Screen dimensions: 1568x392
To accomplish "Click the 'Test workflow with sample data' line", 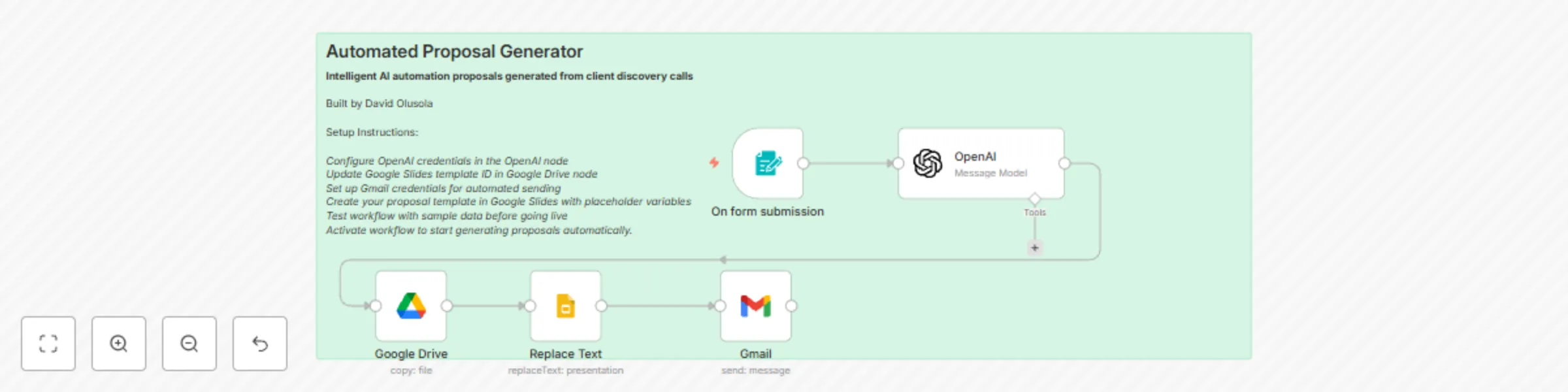I will (446, 216).
